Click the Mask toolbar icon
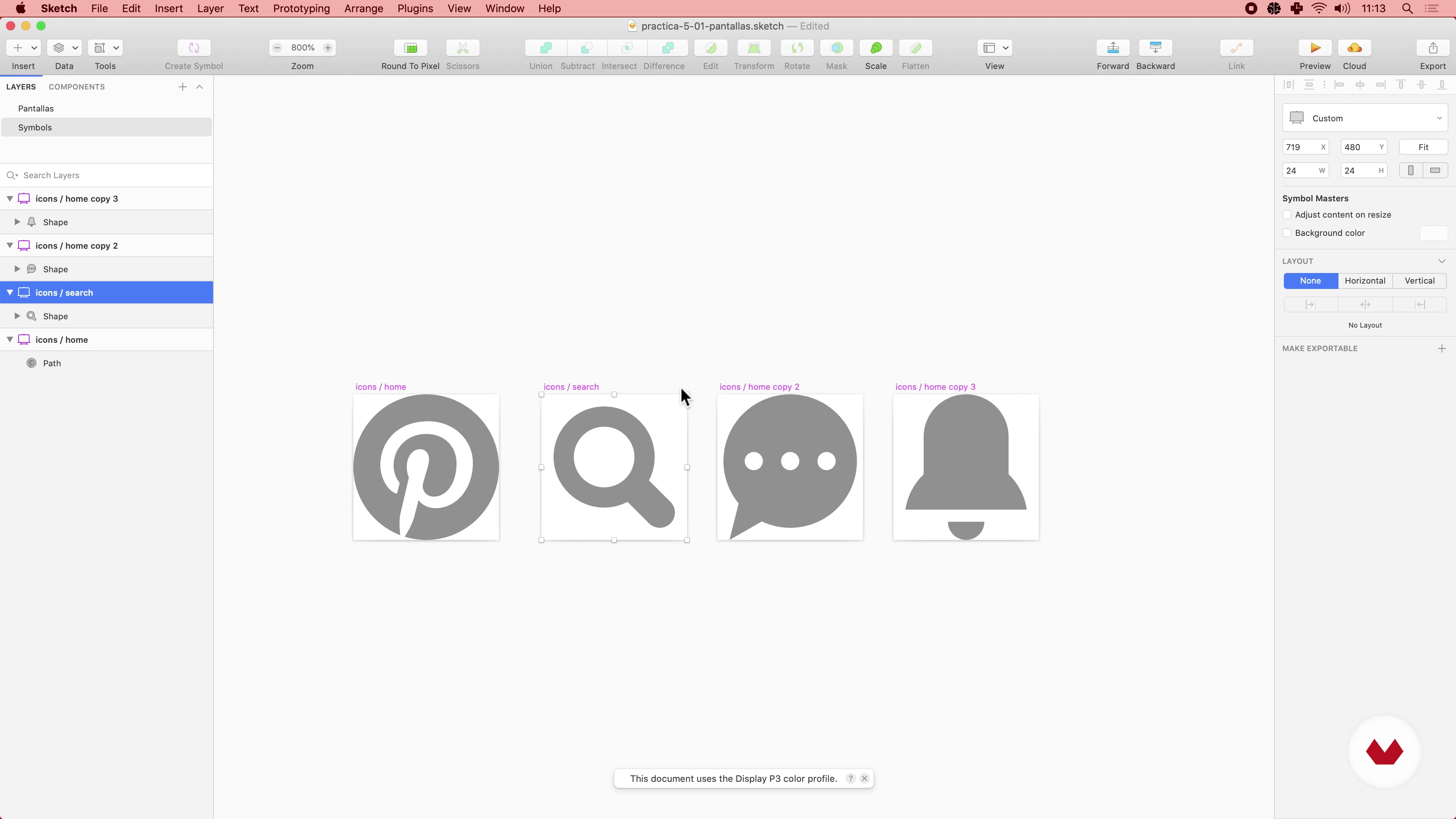Image resolution: width=1456 pixels, height=819 pixels. (837, 48)
